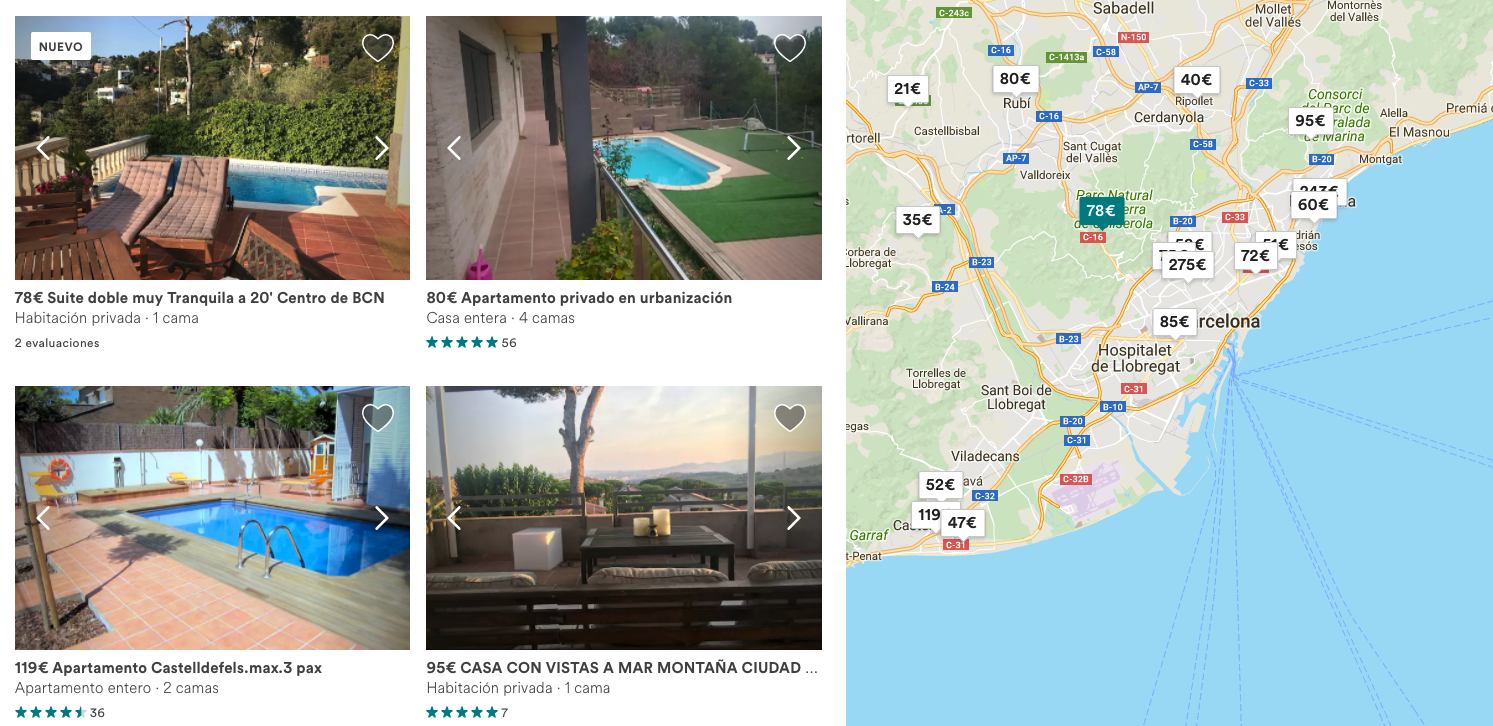The width and height of the screenshot is (1493, 726).
Task: Open the 78€ Suite doble muy Tranquila title
Action: pyautogui.click(x=200, y=298)
